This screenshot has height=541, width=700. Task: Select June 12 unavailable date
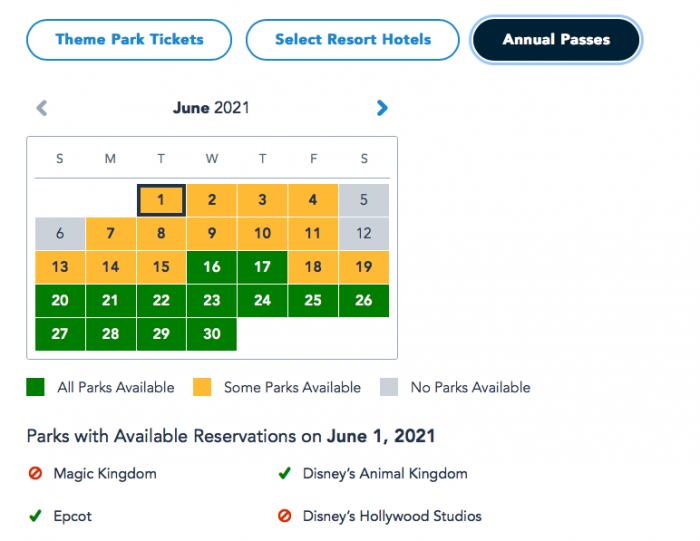pos(363,234)
